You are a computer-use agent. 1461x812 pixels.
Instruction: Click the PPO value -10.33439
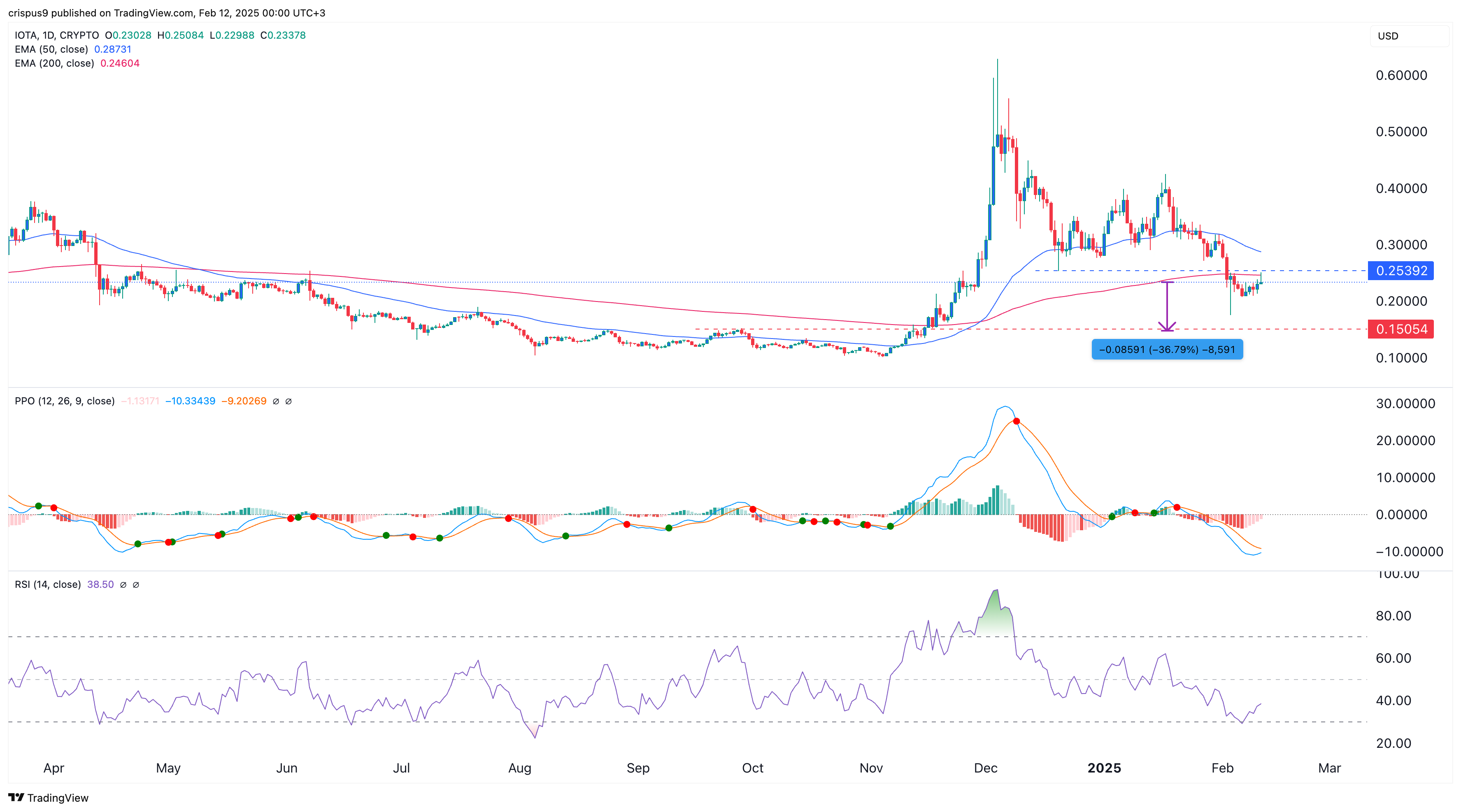[190, 401]
